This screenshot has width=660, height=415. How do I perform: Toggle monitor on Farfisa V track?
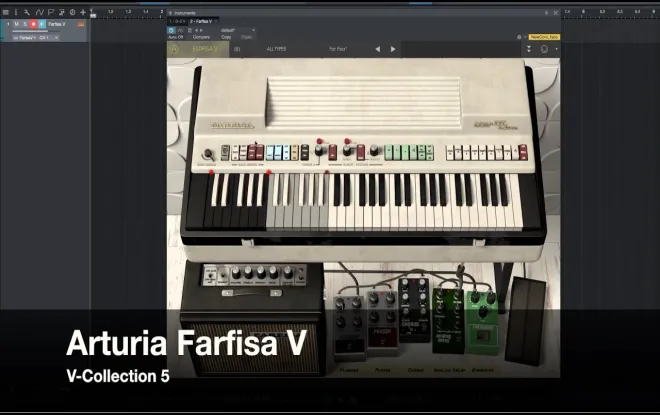(42, 24)
